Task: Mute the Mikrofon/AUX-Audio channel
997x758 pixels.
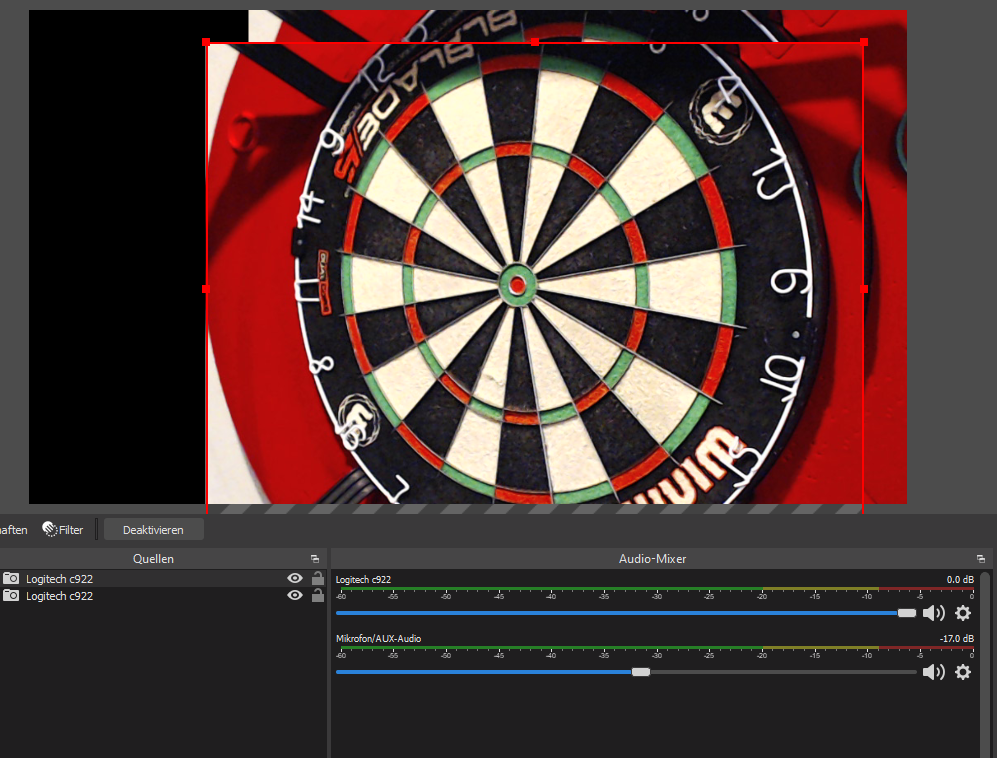Action: tap(933, 672)
